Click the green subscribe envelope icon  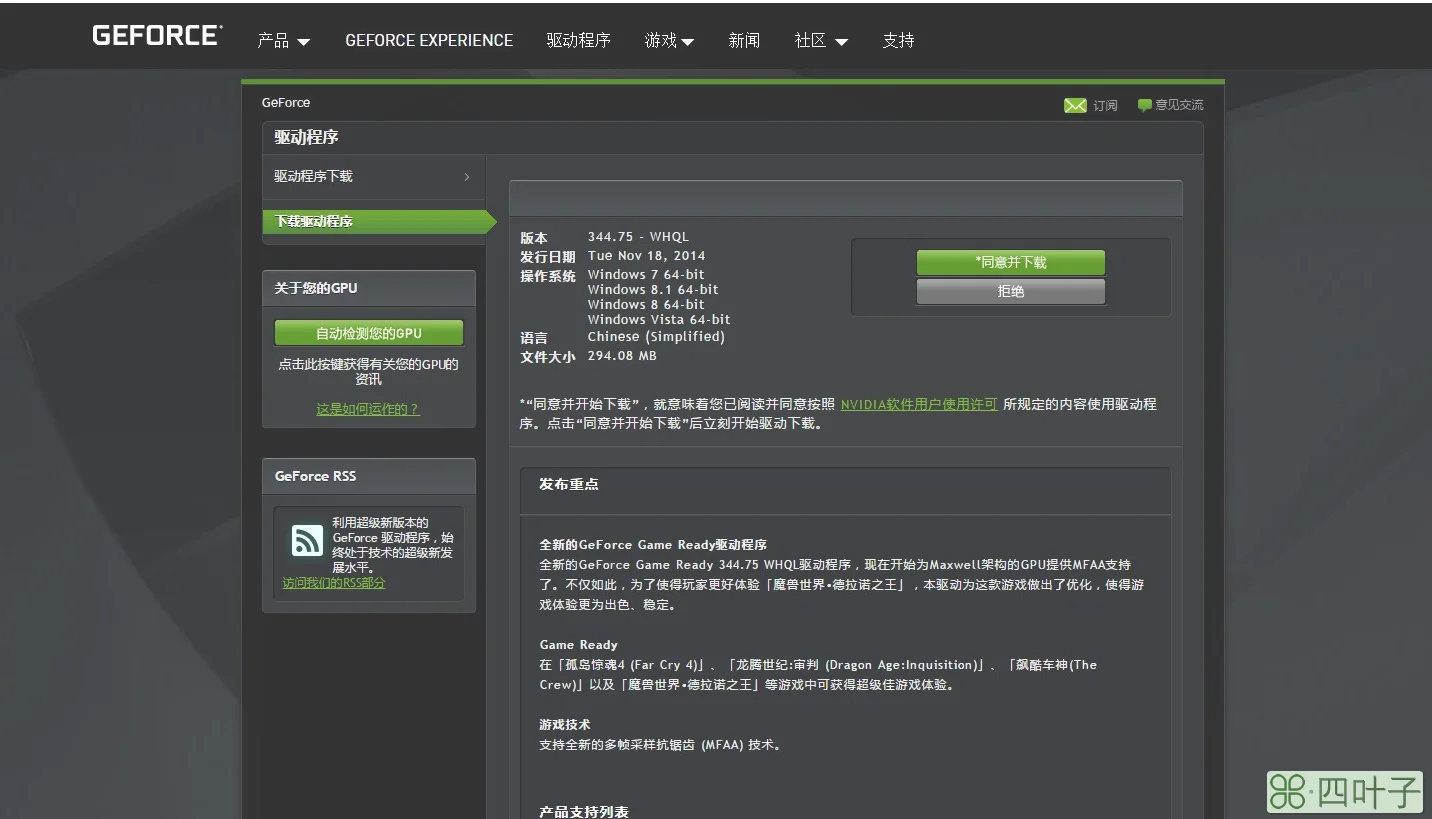[x=1075, y=105]
